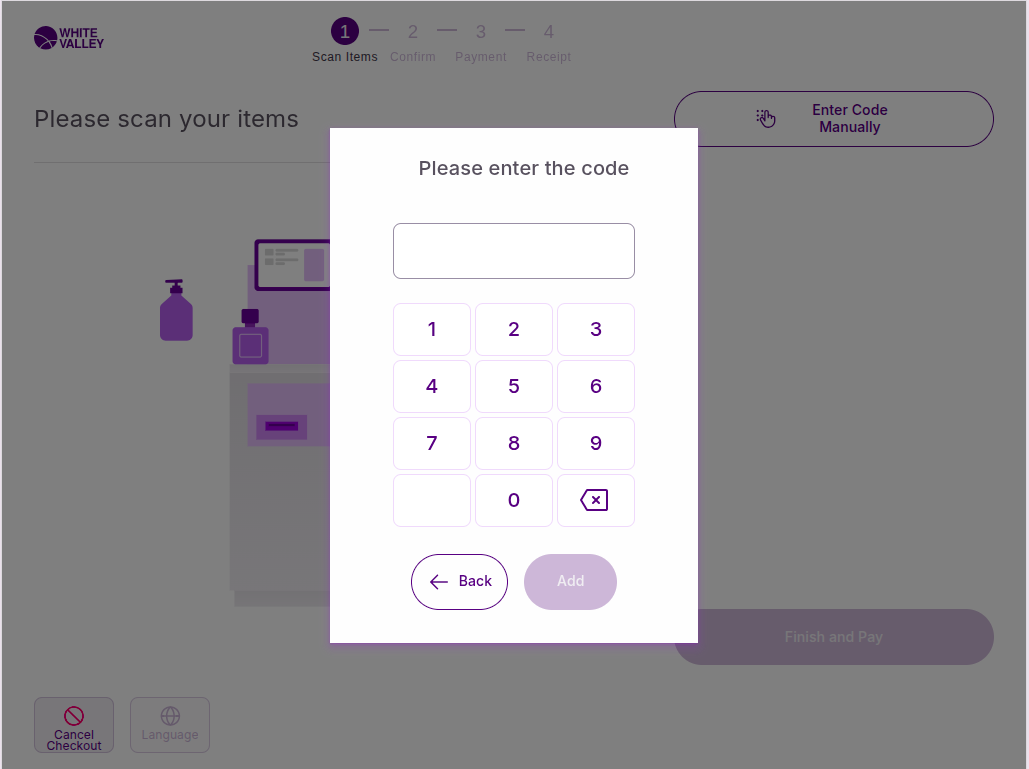
Task: Click the Cancel Checkout prohibition icon
Action: 74,715
